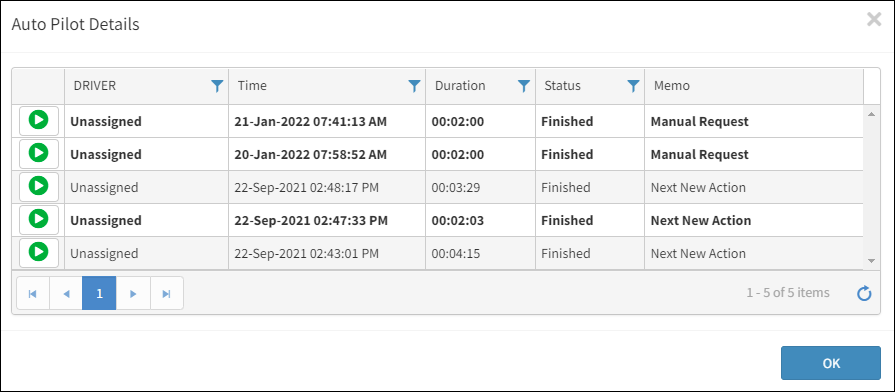The height and width of the screenshot is (392, 895).
Task: Click the scrollbar down arrow
Action: pos(871,261)
